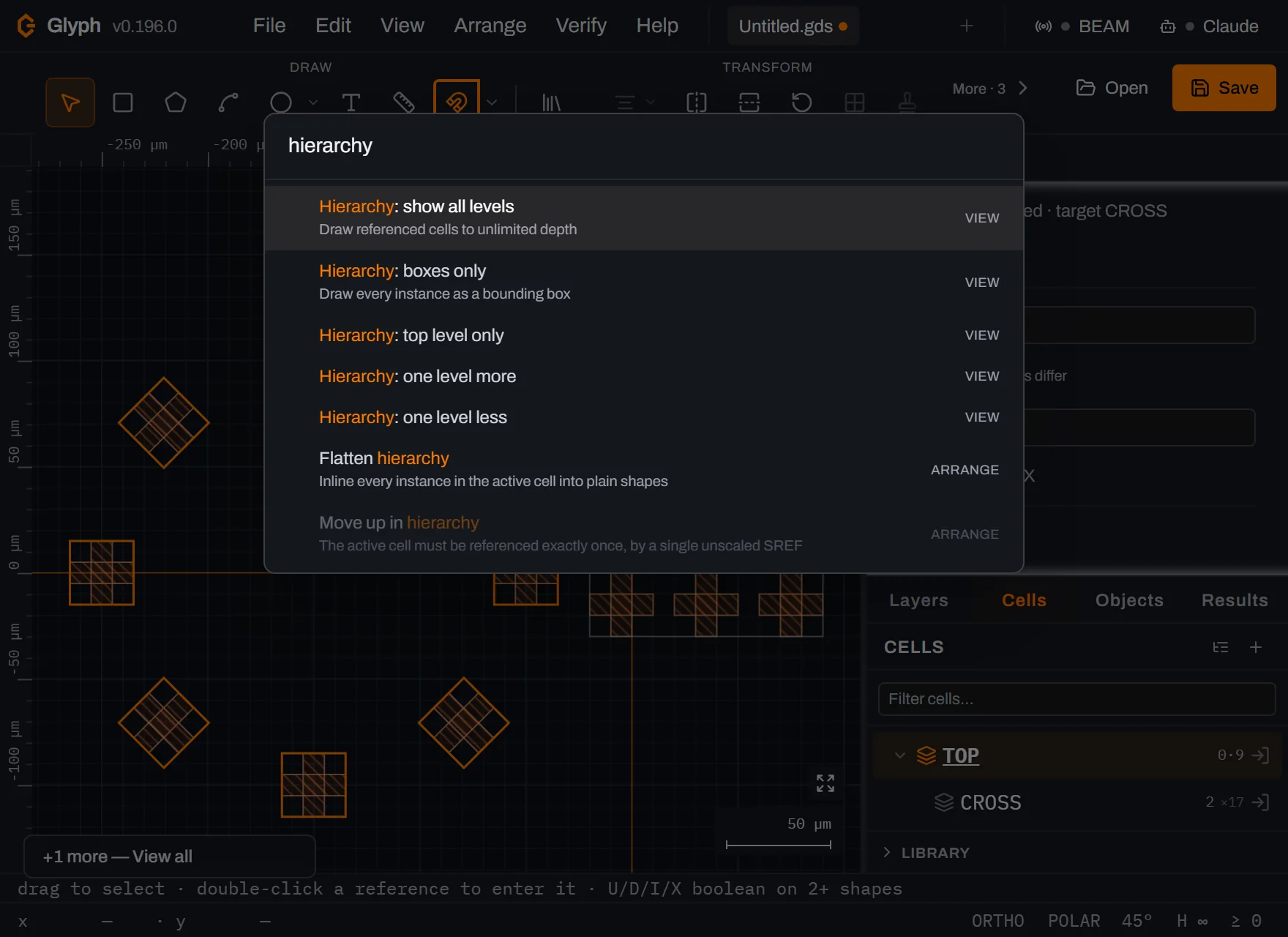Expand More · 3 toolbar overflow
The image size is (1288, 937).
(990, 89)
